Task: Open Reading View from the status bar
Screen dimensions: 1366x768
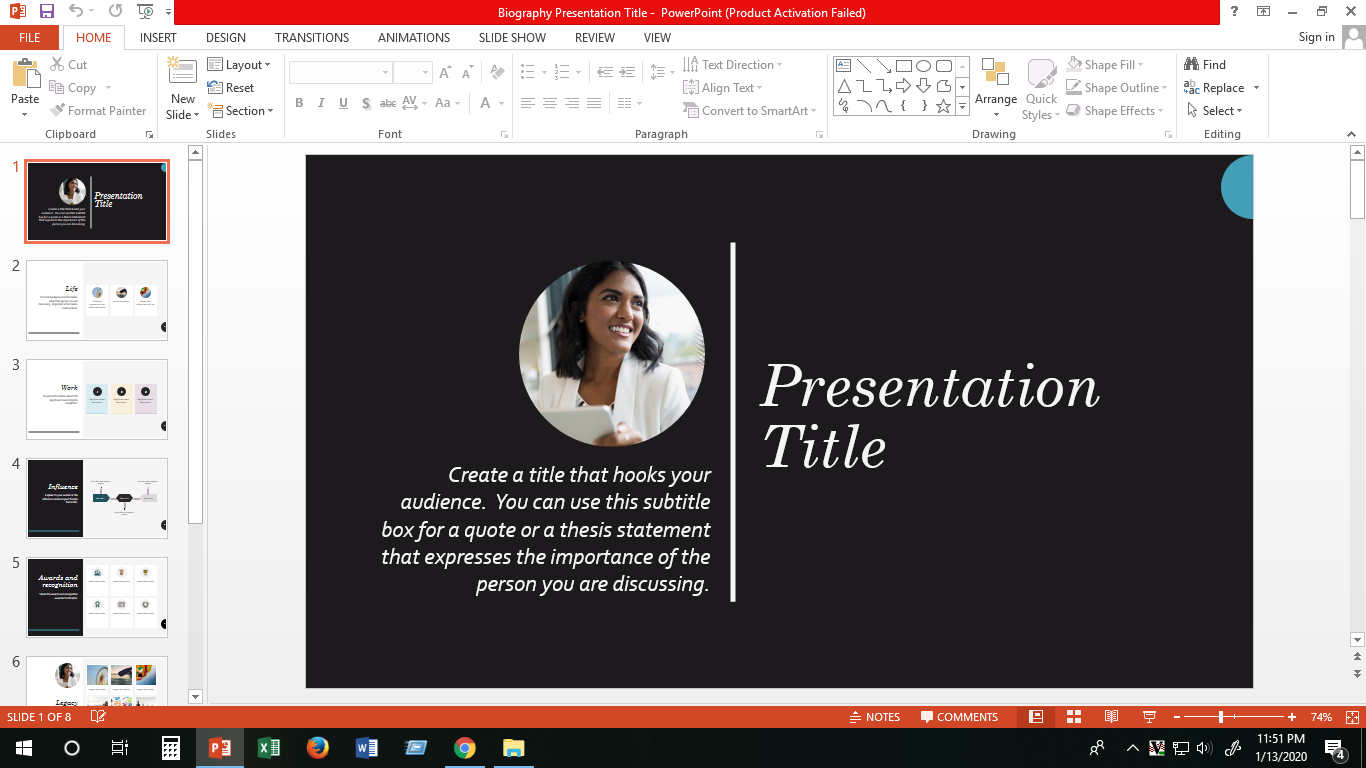Action: 1111,717
